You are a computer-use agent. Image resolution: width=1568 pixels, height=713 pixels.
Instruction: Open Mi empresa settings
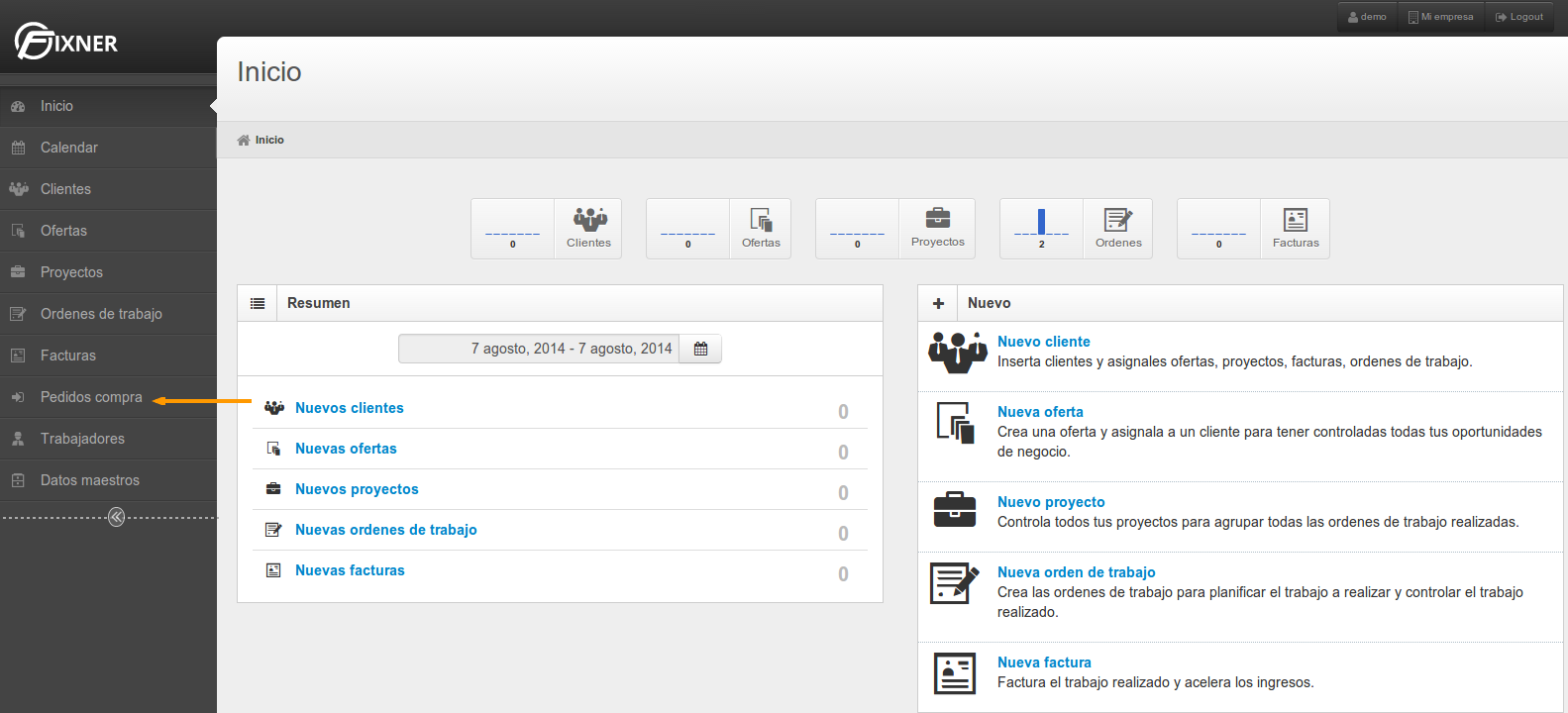pos(1440,17)
